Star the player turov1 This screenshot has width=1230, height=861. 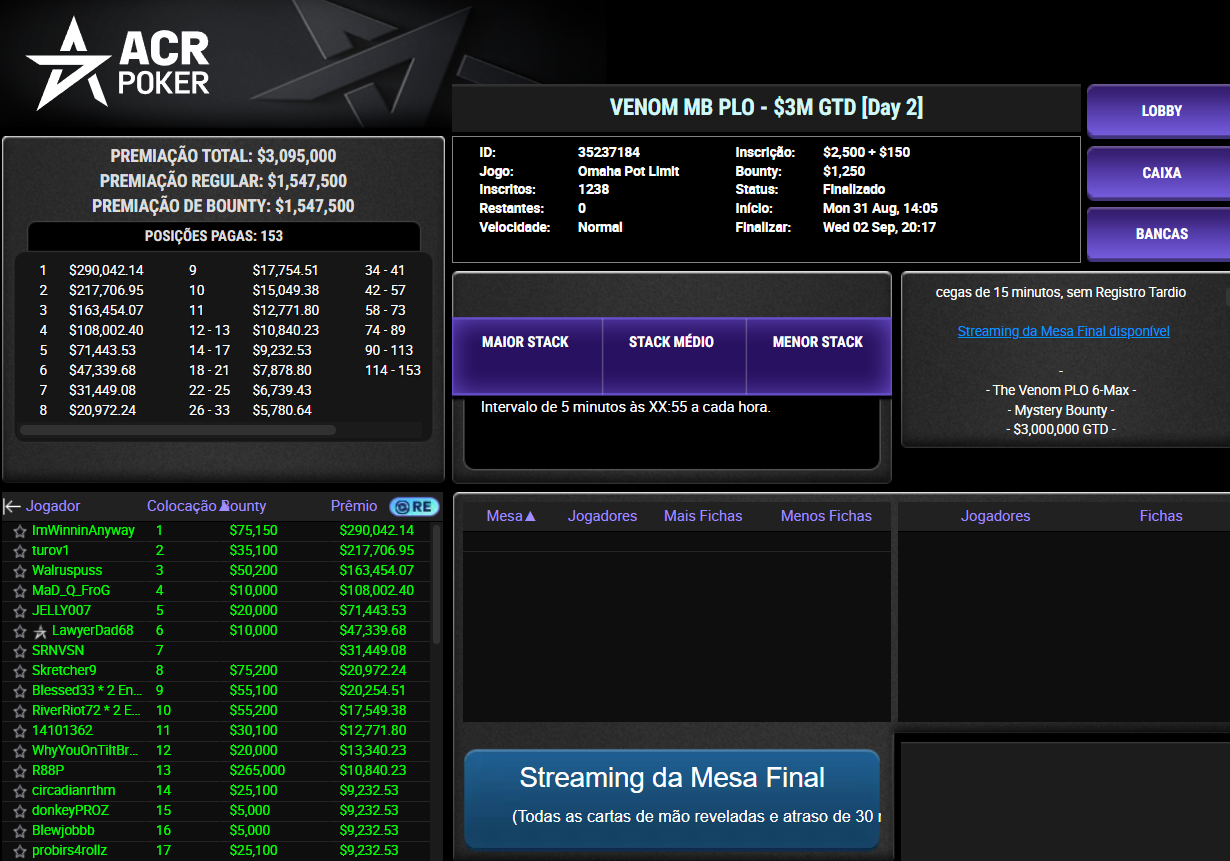tap(19, 551)
